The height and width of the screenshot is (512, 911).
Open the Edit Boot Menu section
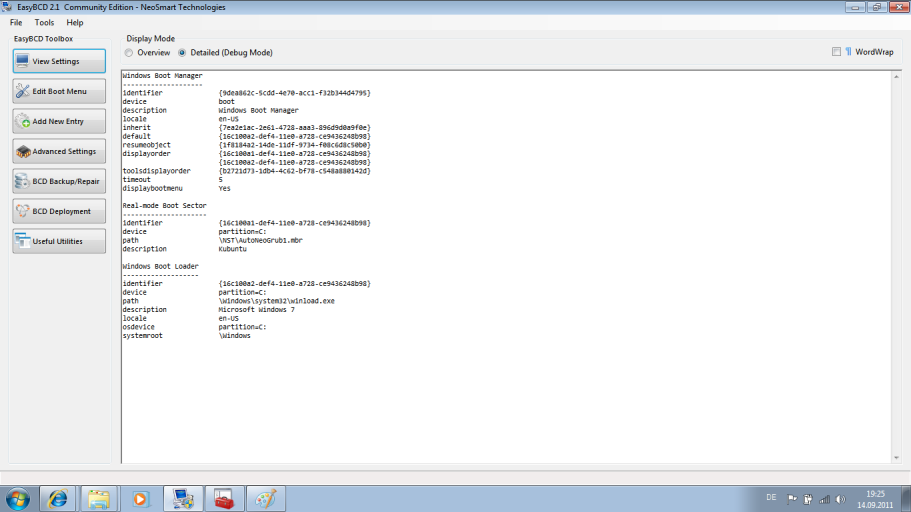pos(59,91)
